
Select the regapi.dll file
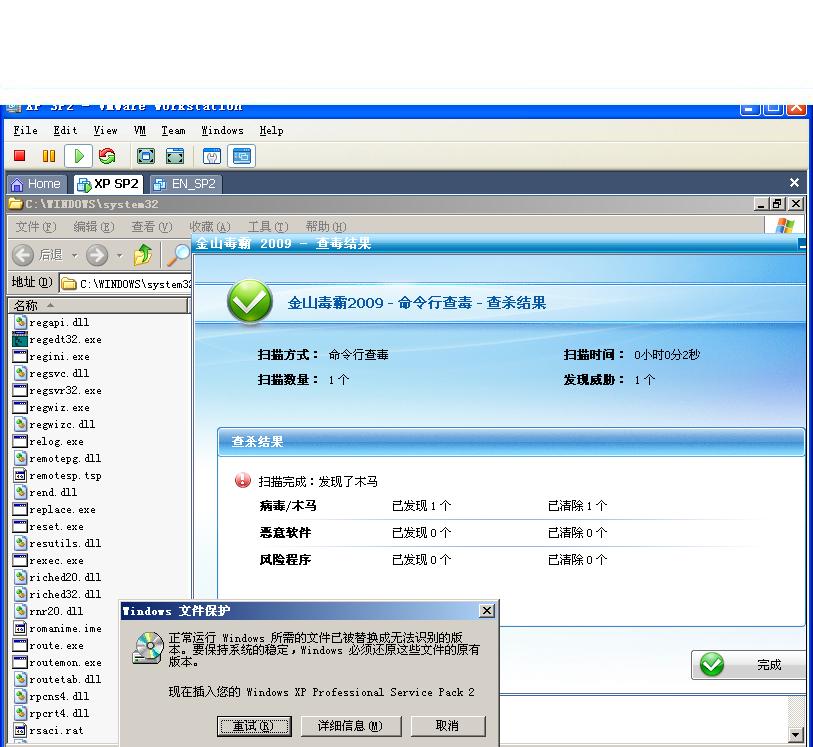[51, 322]
